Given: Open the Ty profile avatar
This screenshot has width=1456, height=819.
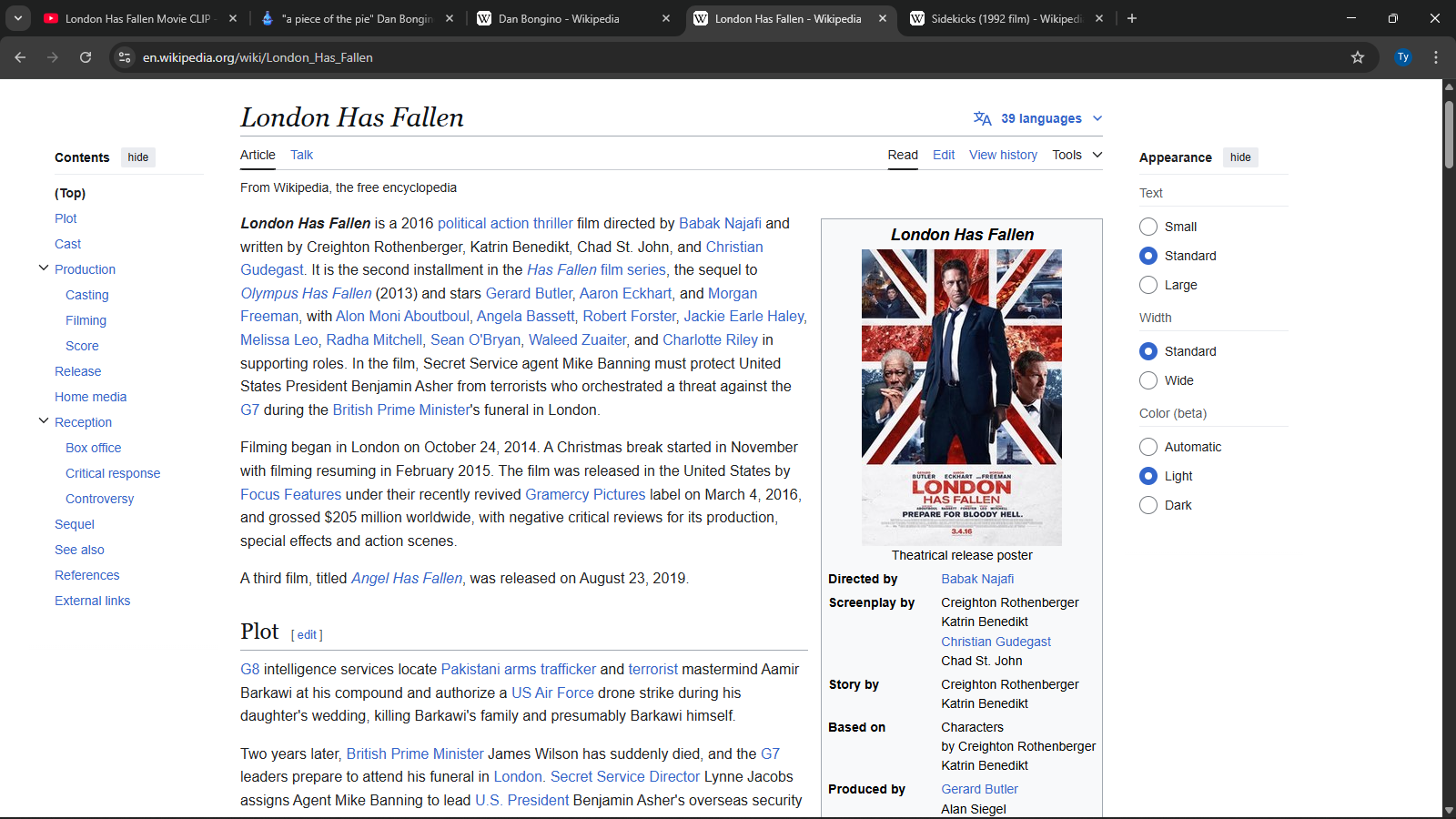Looking at the screenshot, I should click(1403, 57).
